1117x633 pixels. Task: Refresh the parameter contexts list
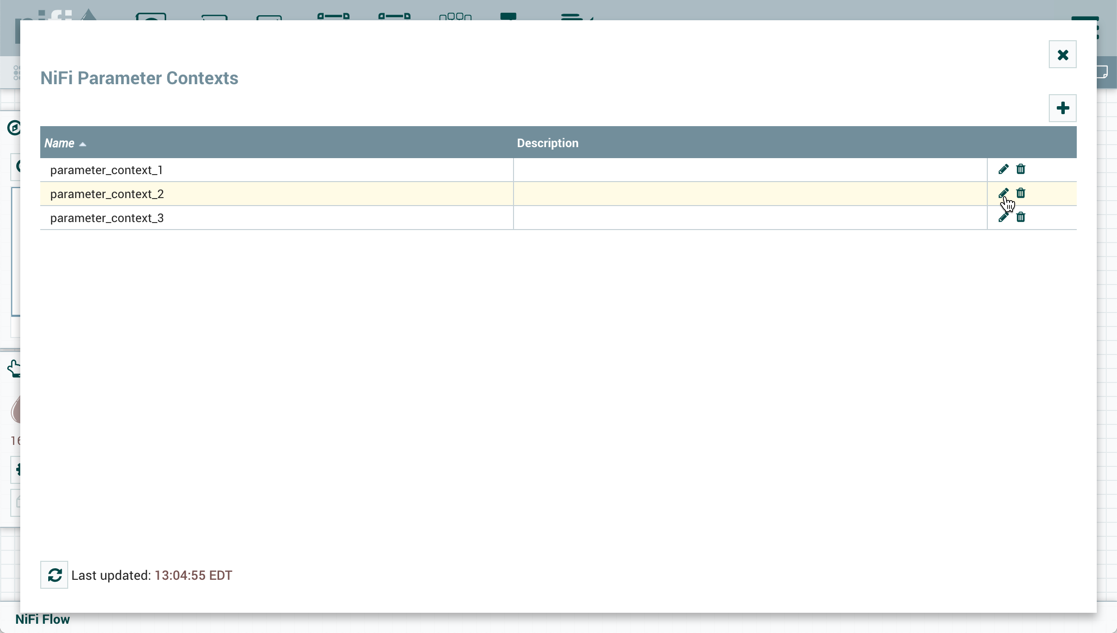click(x=54, y=575)
